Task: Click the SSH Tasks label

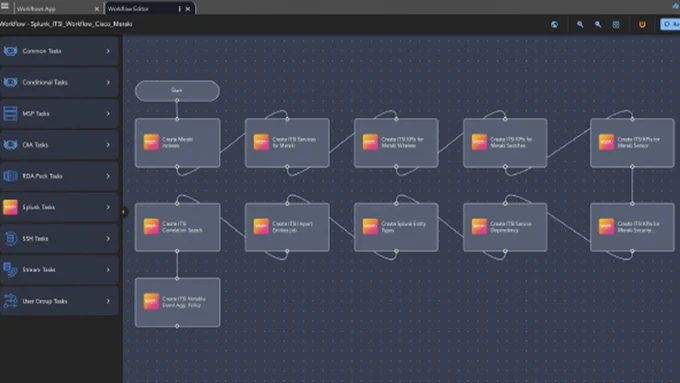Action: coord(35,238)
